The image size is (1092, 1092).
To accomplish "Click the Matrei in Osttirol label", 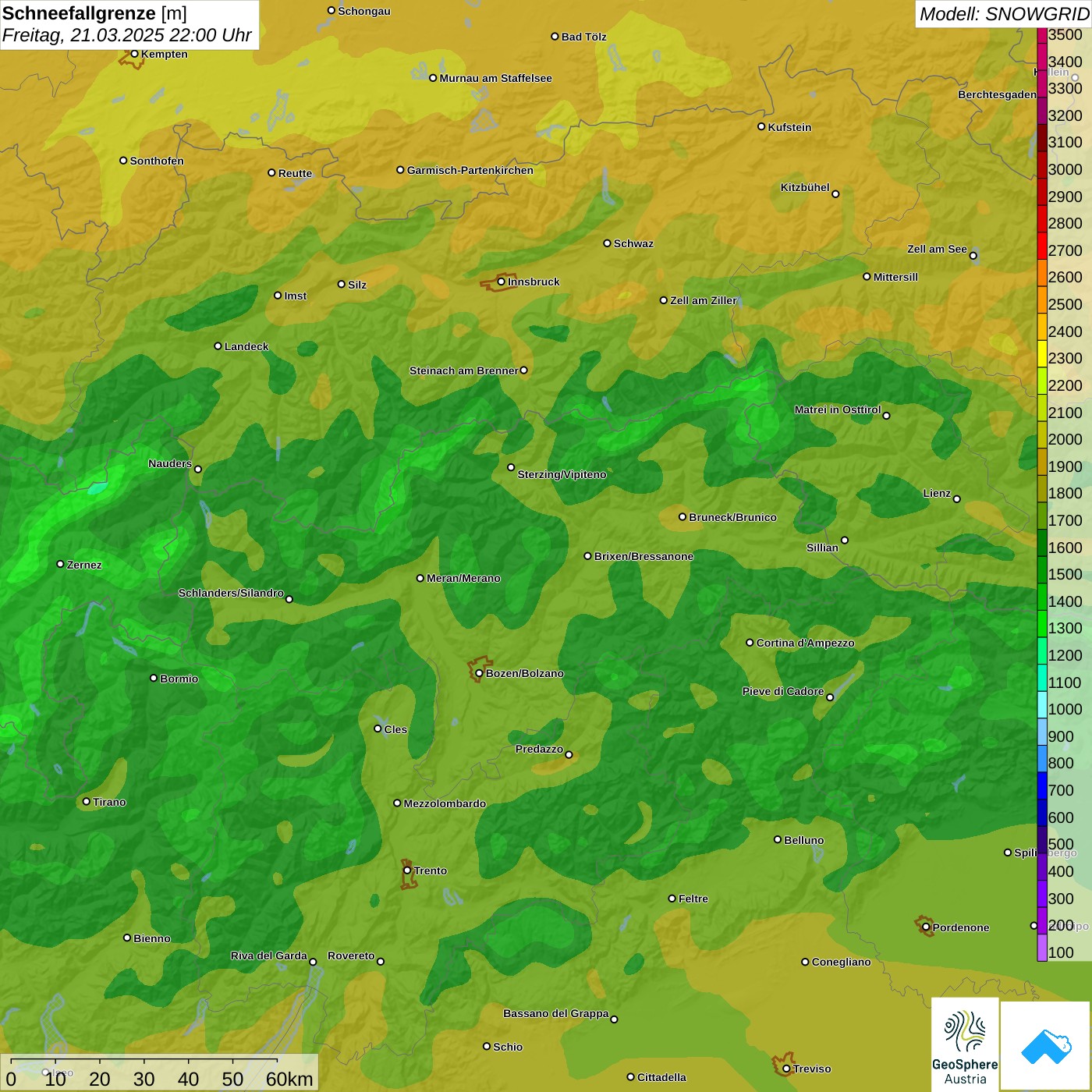I will point(838,409).
